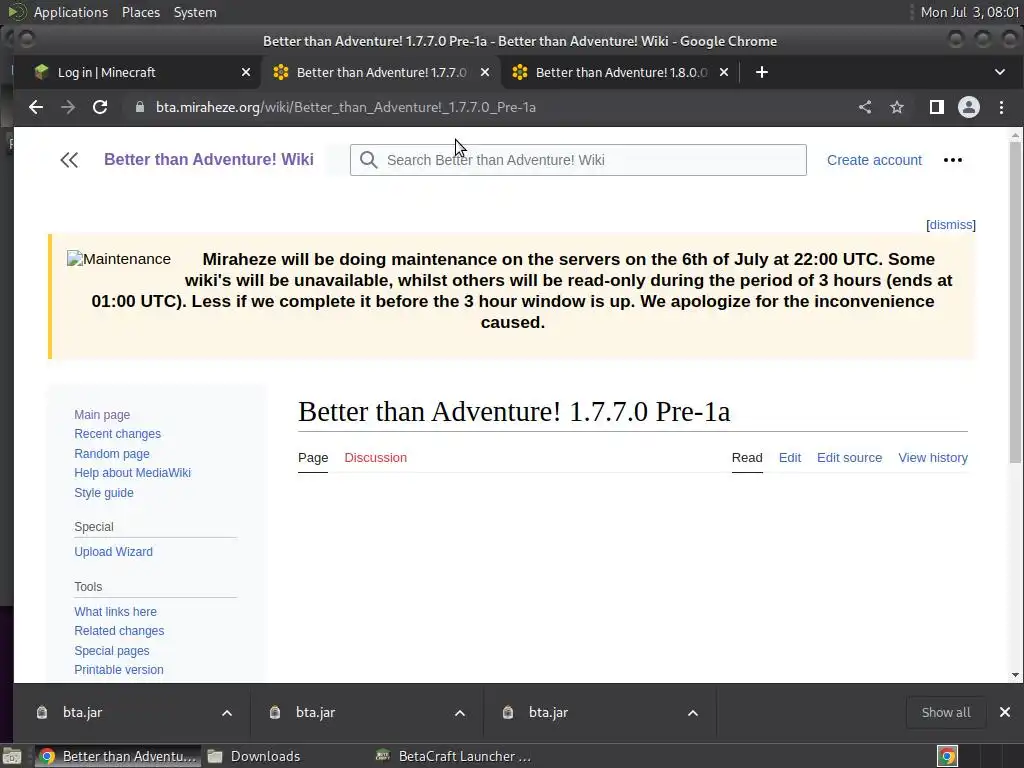Open the Edit tab
This screenshot has height=768, width=1024.
[790, 458]
